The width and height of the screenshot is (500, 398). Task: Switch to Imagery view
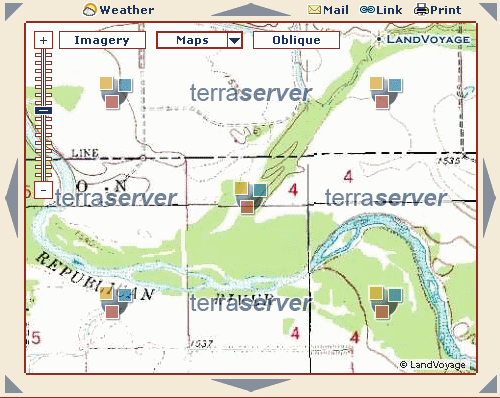(102, 40)
